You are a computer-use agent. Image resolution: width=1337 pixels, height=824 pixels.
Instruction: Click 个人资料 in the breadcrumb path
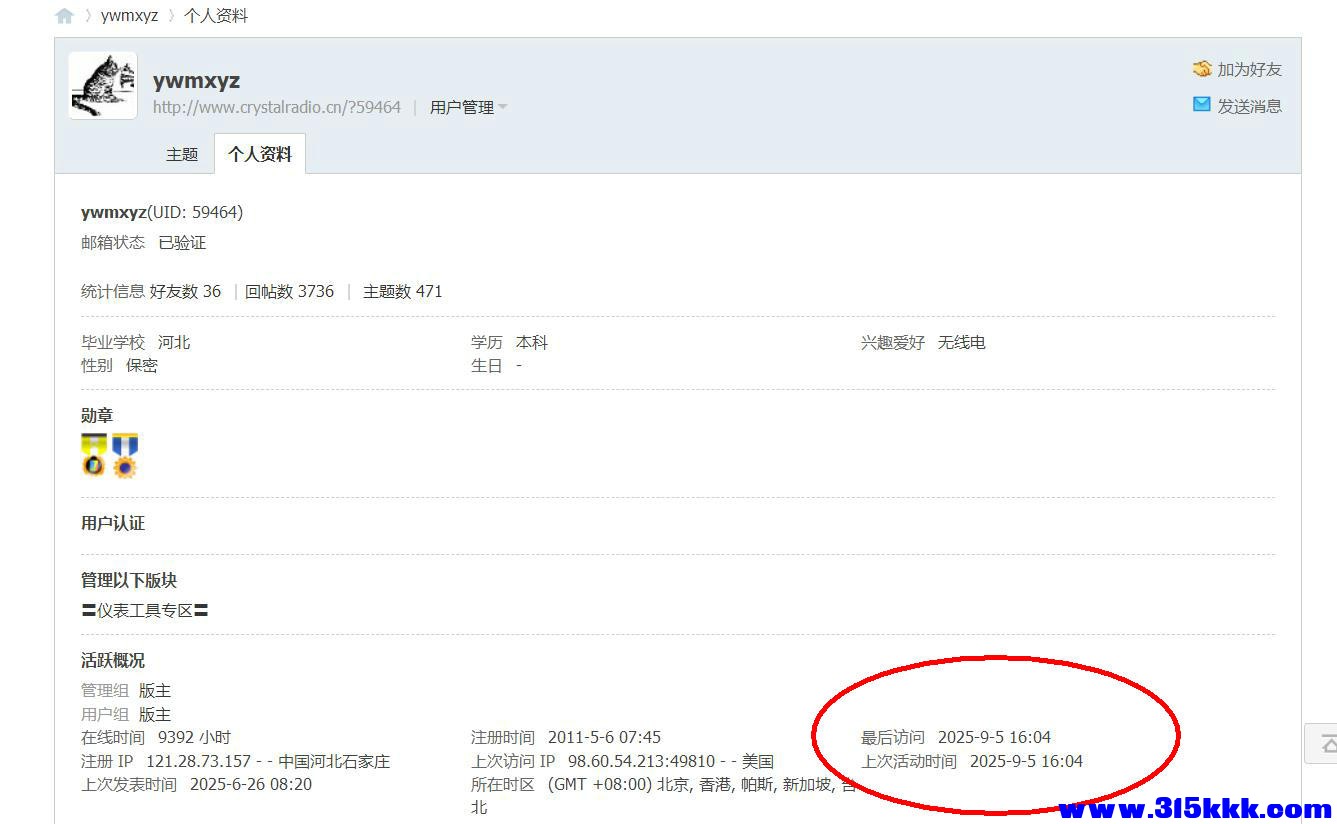click(216, 16)
